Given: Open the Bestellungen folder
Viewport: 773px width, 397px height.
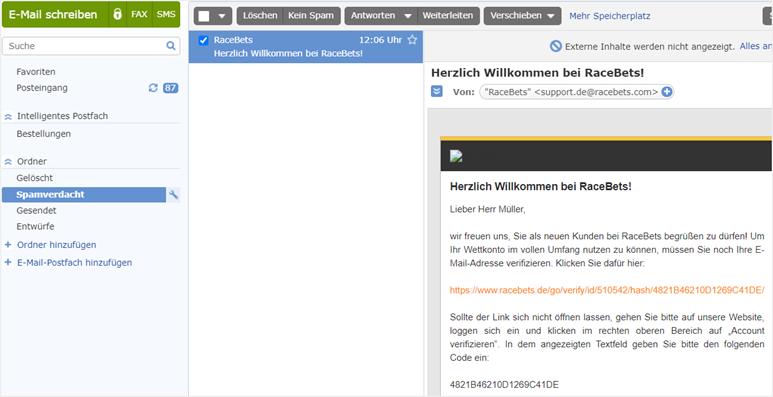Looking at the screenshot, I should tap(43, 134).
